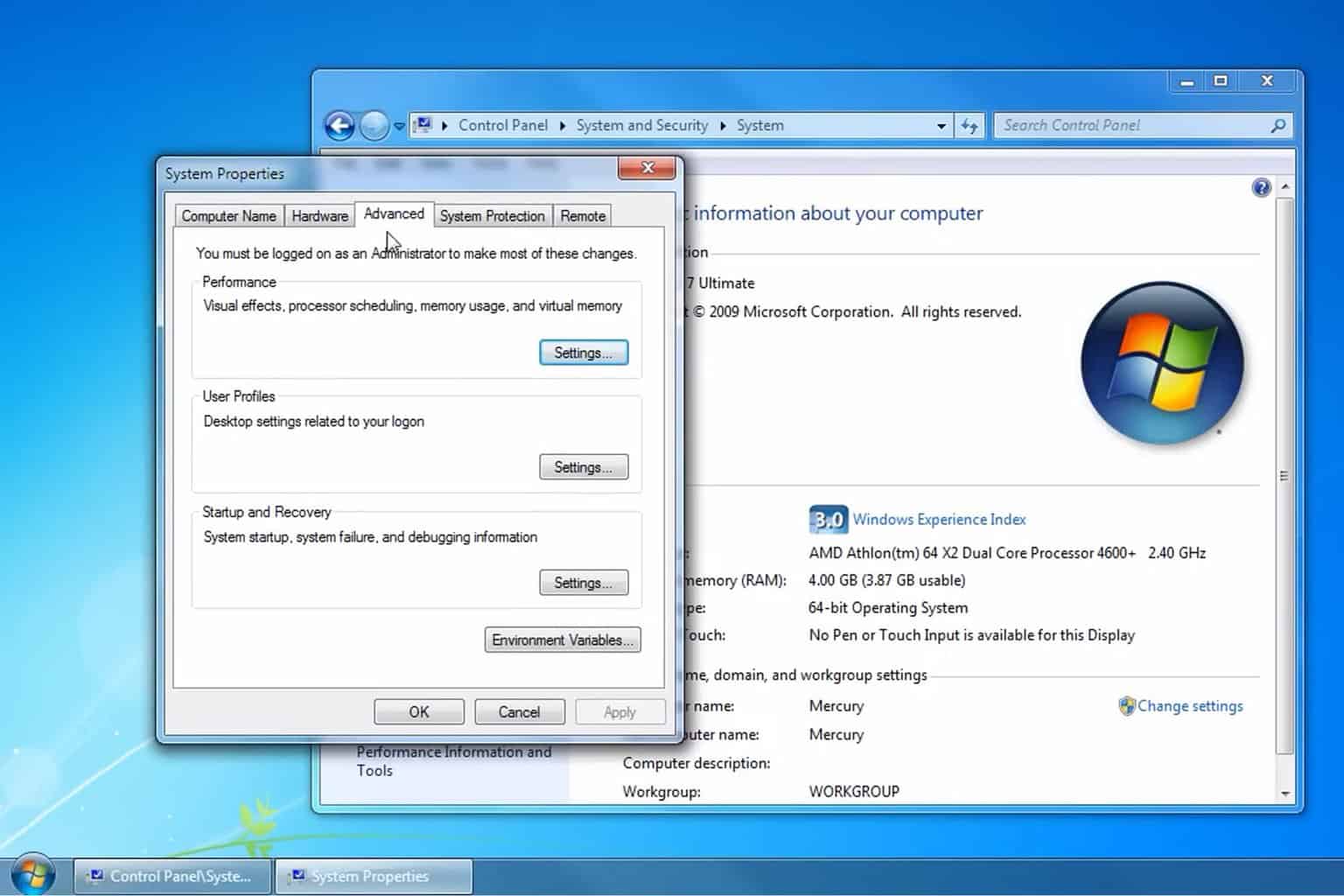Click System Properties taskbar button
Screen dimensions: 1344x896
tap(374, 876)
